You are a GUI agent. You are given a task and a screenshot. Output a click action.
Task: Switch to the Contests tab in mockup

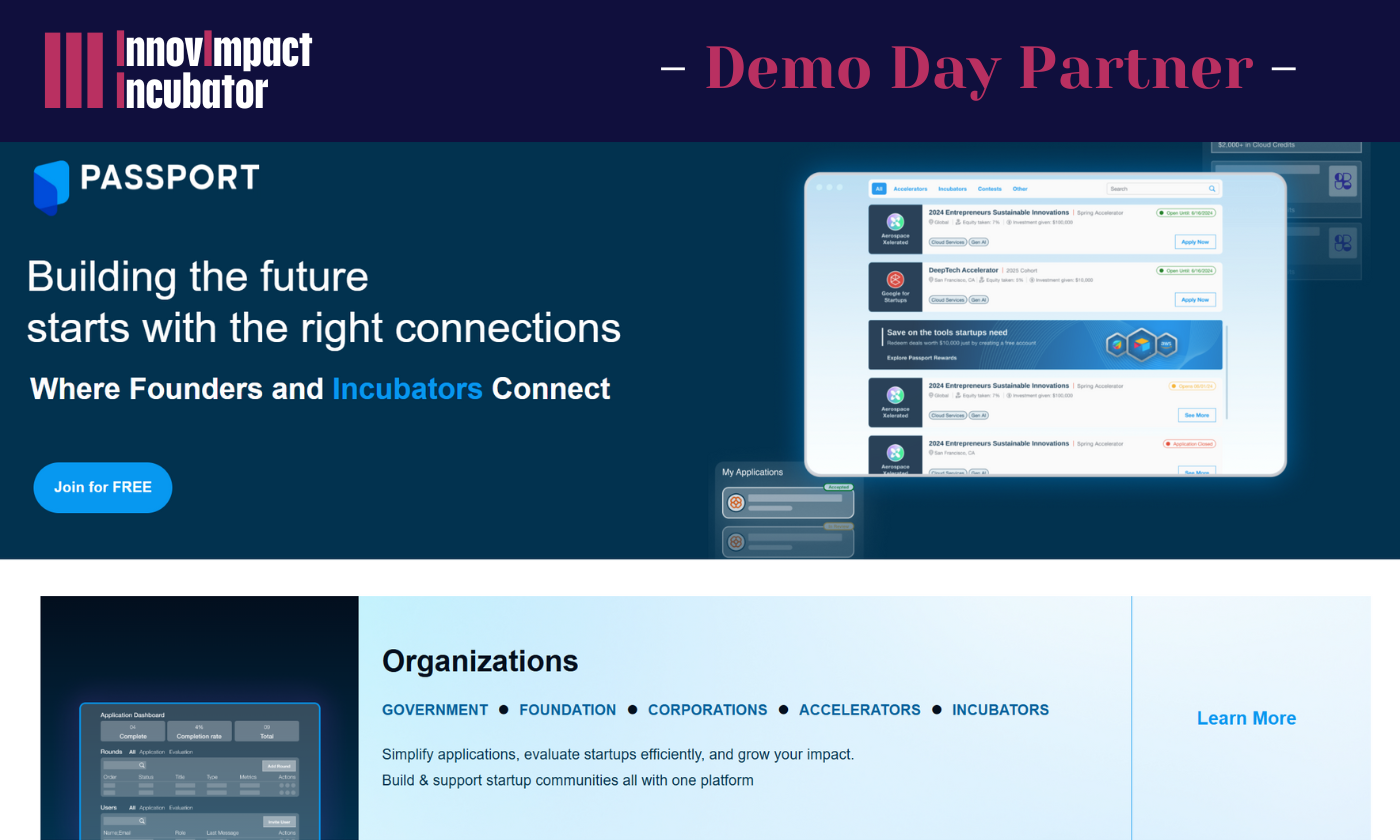tap(990, 189)
